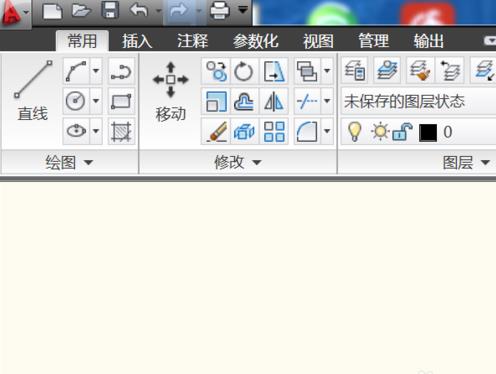Print drawing with the Plot printer icon
The height and width of the screenshot is (374, 496).
click(220, 11)
